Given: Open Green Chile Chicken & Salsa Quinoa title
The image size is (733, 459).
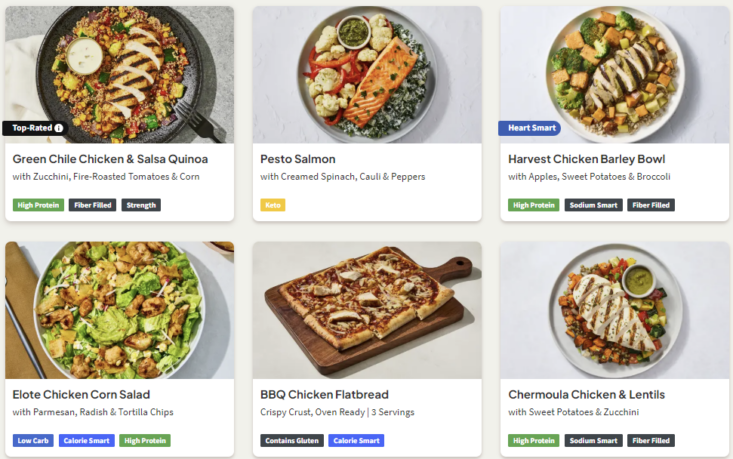Looking at the screenshot, I should 110,159.
